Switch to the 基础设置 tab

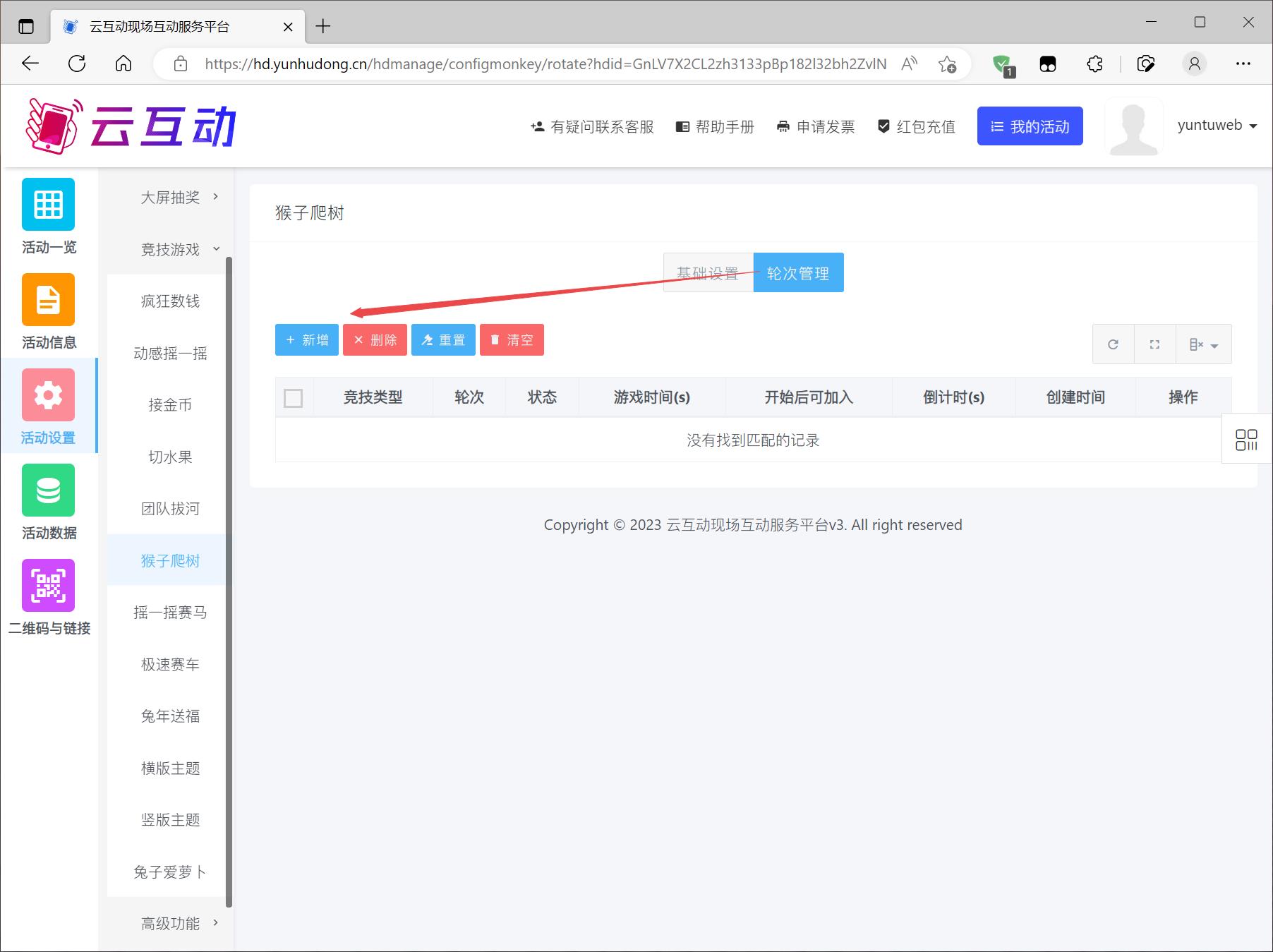click(708, 272)
